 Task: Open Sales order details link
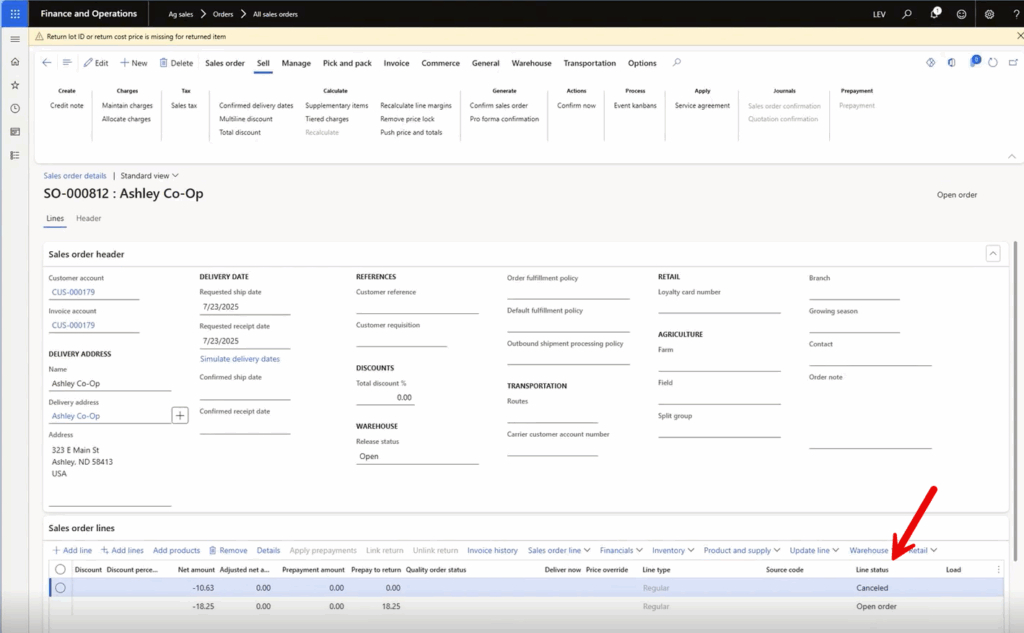click(x=74, y=176)
